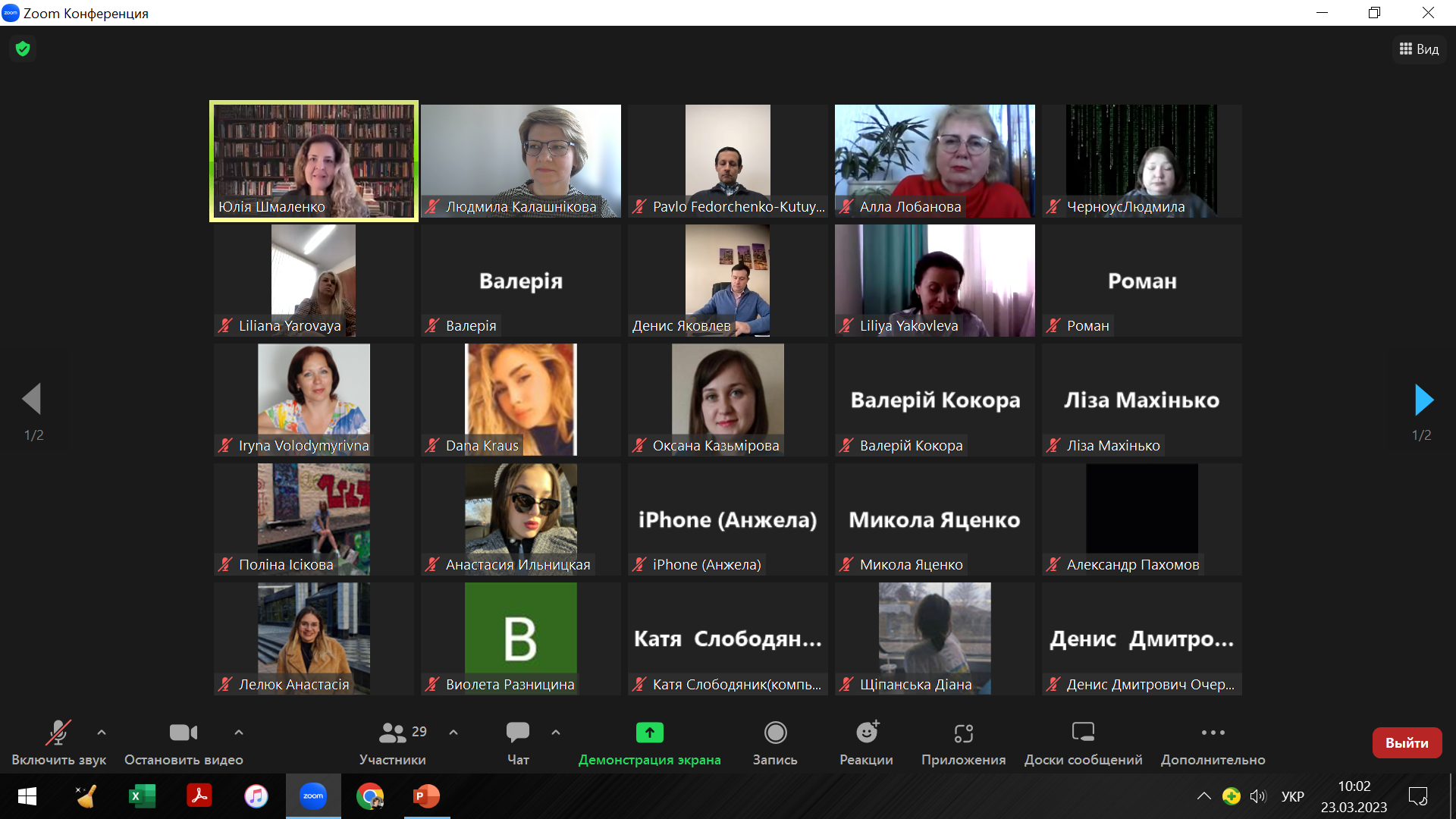Select Алла Лобанова video tile
The image size is (1456, 819).
point(935,161)
